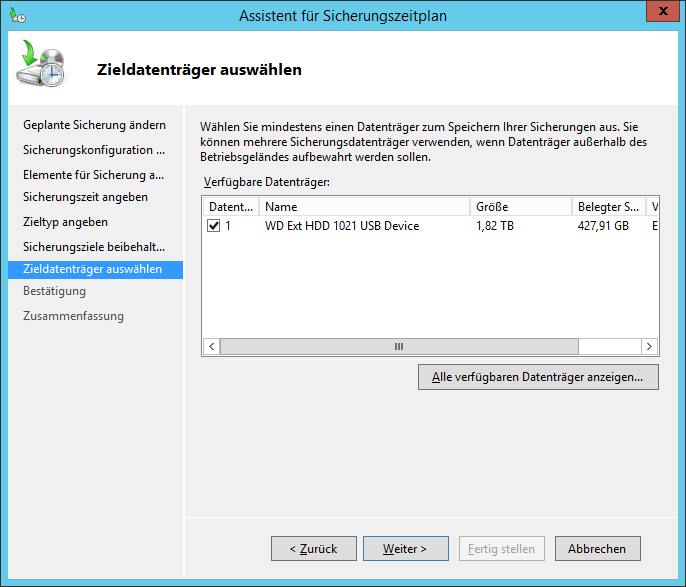Sort by the Belegter S... column header
Viewport: 686px width, 587px height.
pos(609,206)
